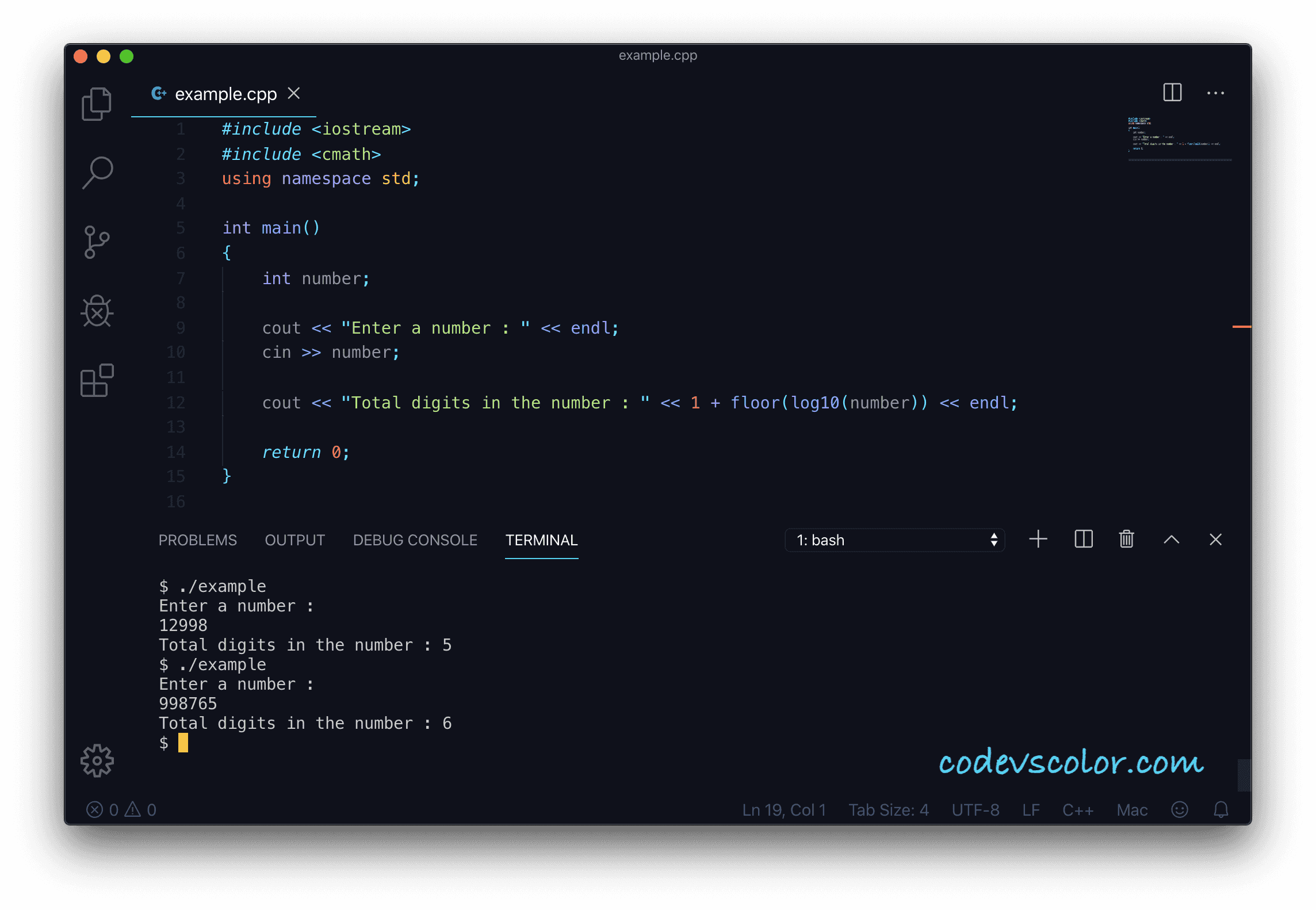Screen dimensions: 1316x910
Task: Open the Explorer files icon in sidebar
Action: tap(97, 104)
